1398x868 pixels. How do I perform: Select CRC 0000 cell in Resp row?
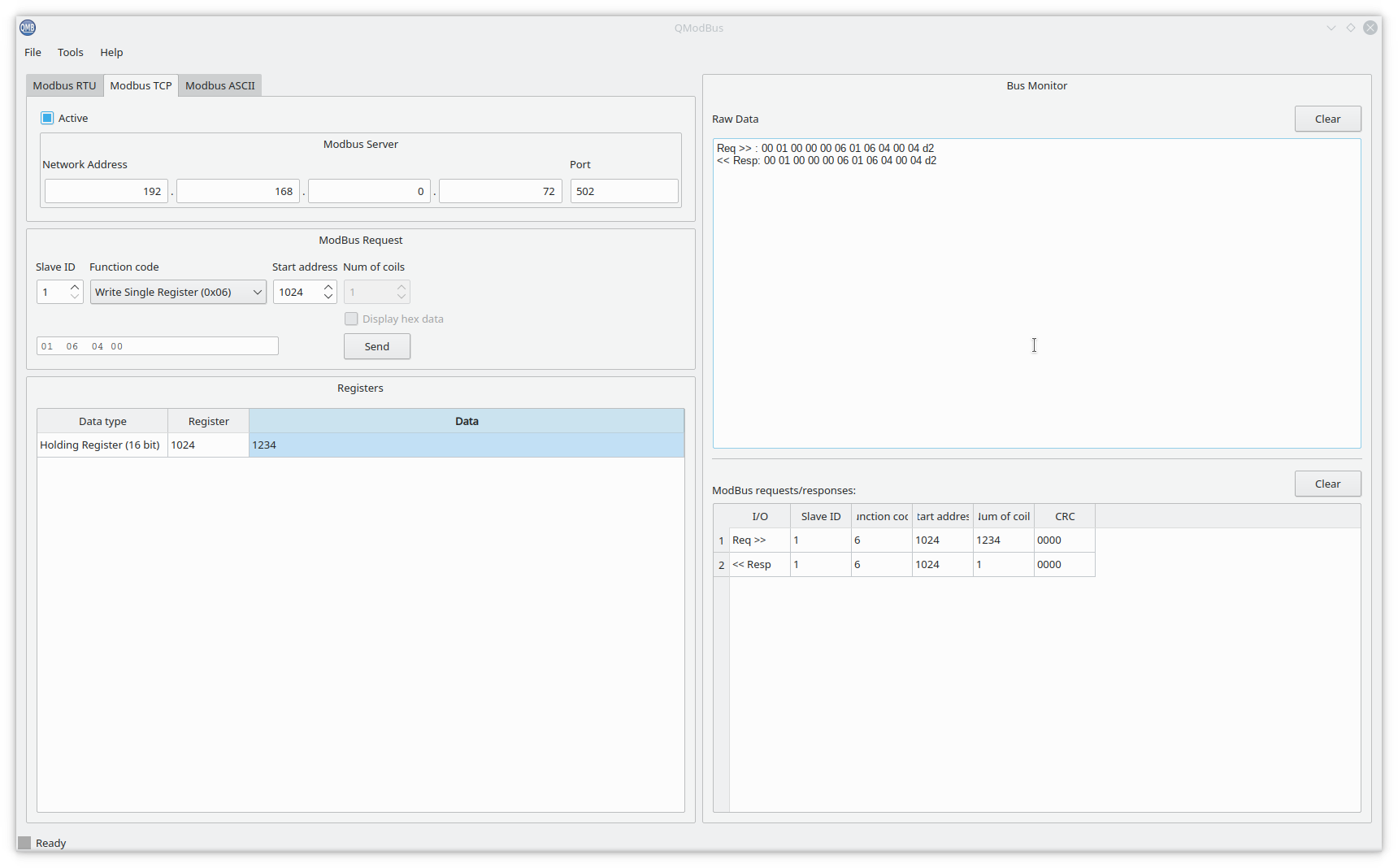click(1065, 564)
